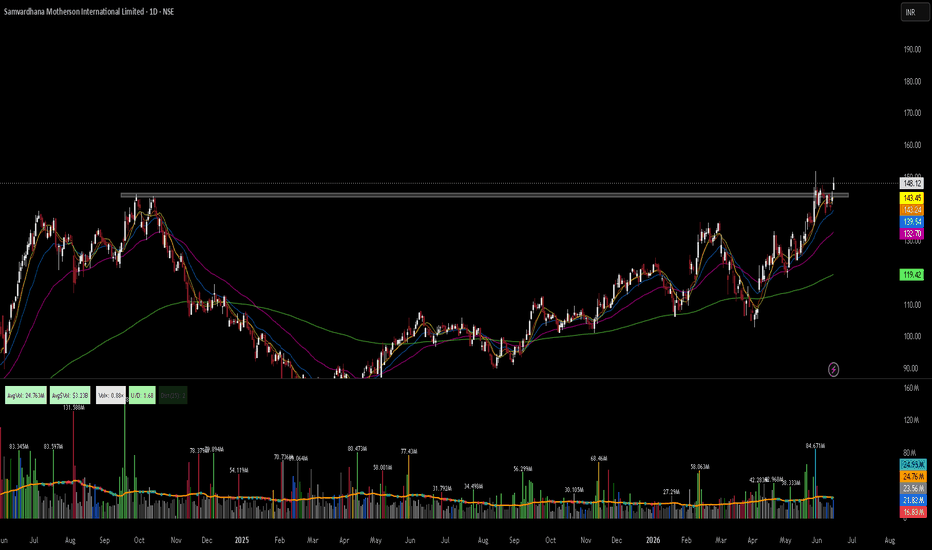Screen dimensions: 932x550
Task: Click the magenta 132.70 price tag
Action: pos(912,234)
